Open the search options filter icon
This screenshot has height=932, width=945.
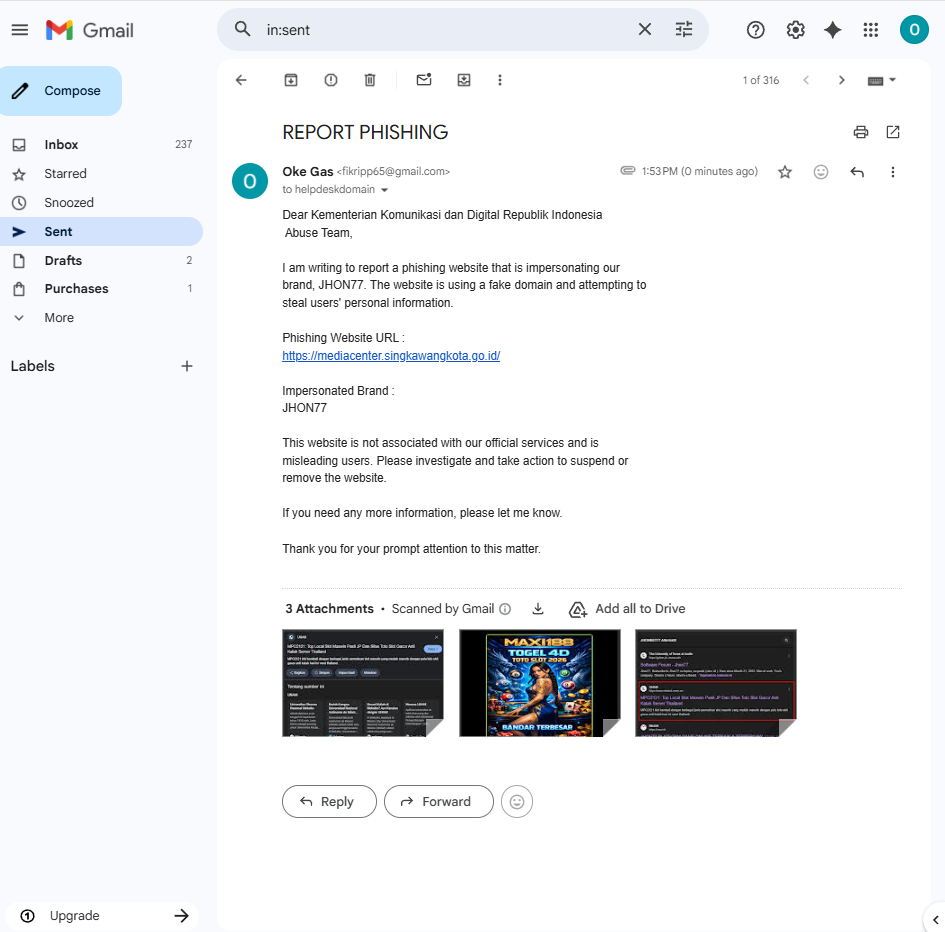click(x=684, y=29)
